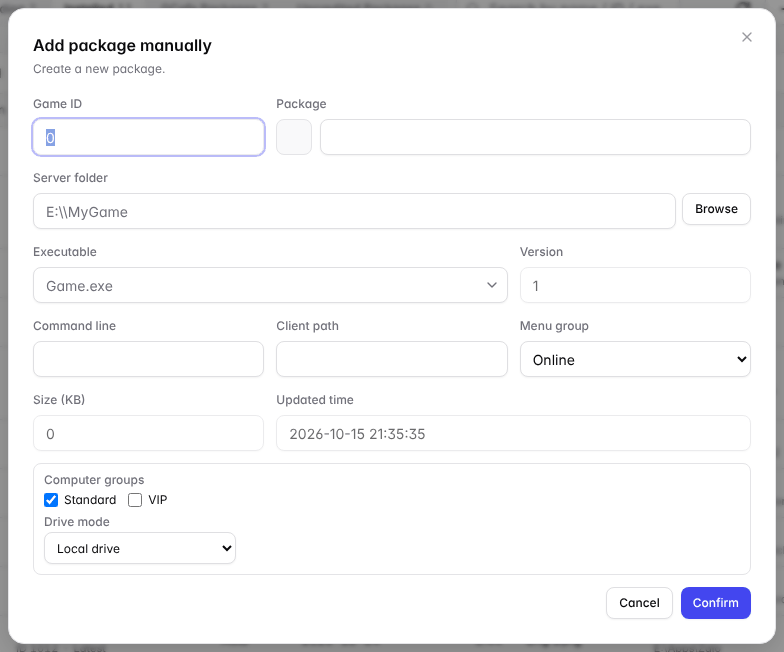Click the Updated time field
The image size is (784, 652).
click(x=513, y=433)
